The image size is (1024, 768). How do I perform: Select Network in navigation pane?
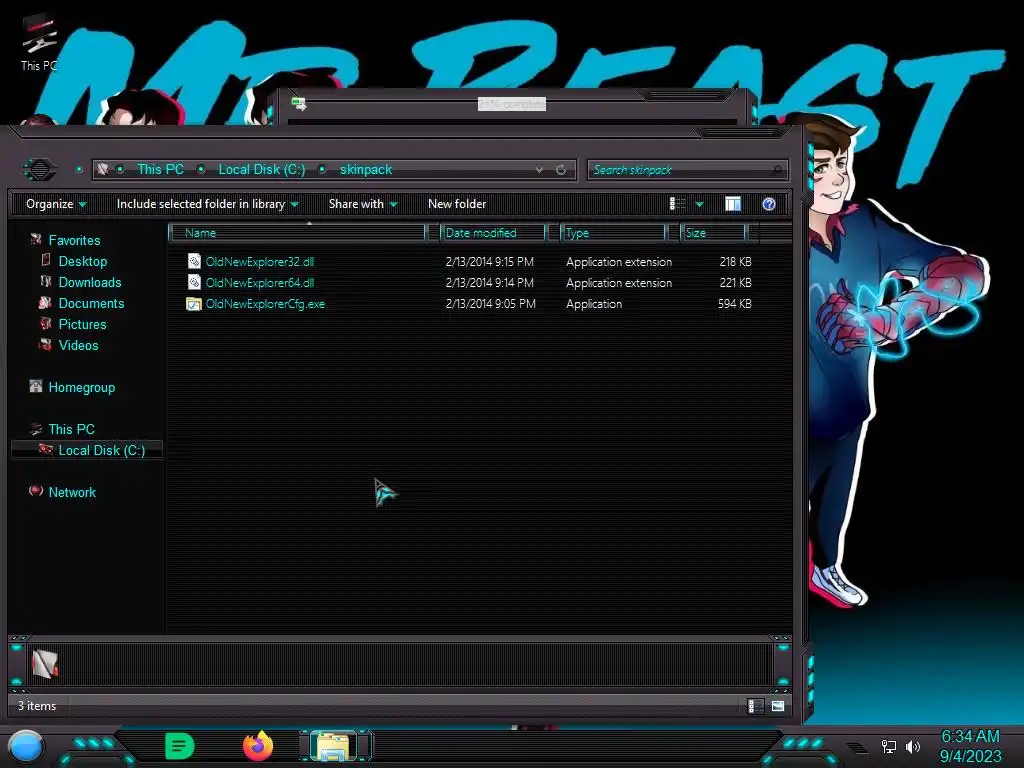click(72, 492)
